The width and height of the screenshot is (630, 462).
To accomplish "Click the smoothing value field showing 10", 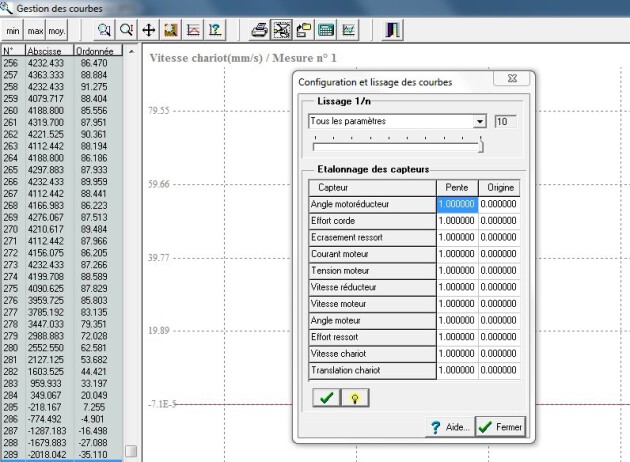I will pyautogui.click(x=505, y=121).
